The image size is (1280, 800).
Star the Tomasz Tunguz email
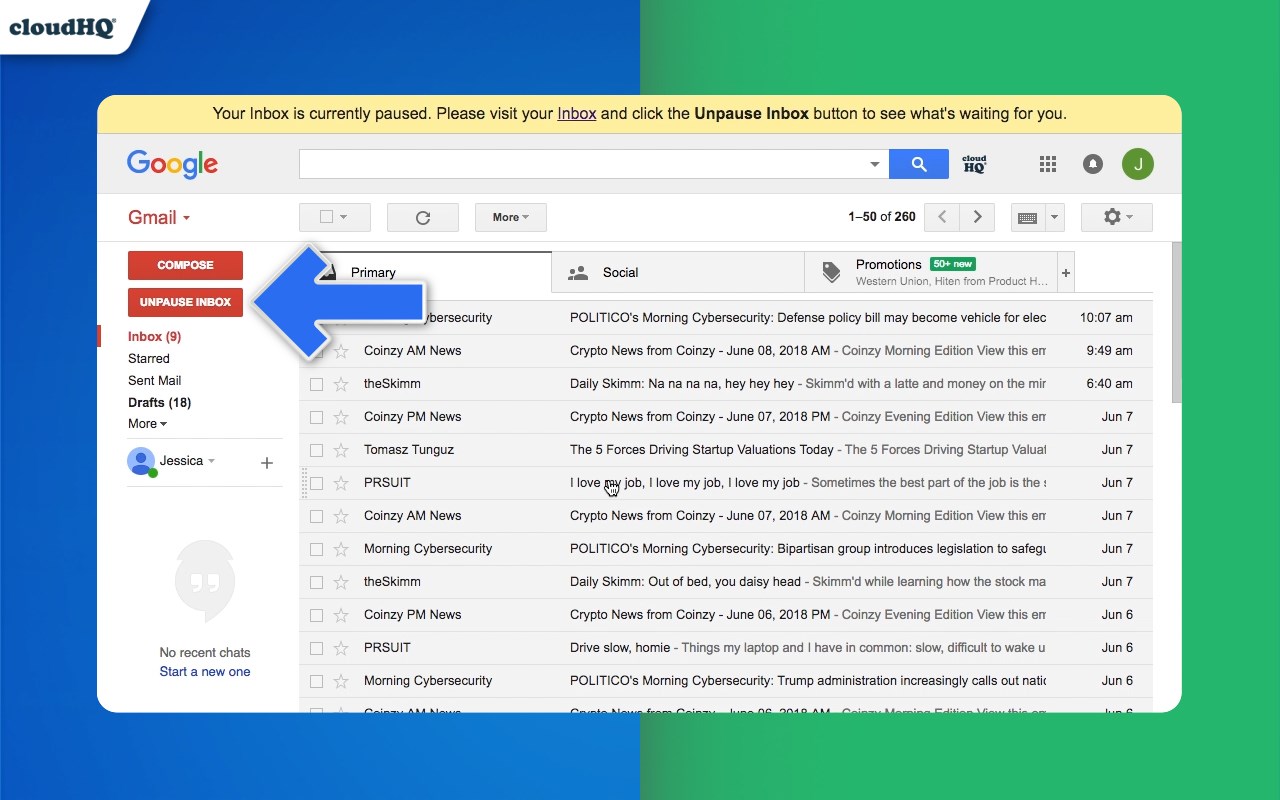(341, 450)
